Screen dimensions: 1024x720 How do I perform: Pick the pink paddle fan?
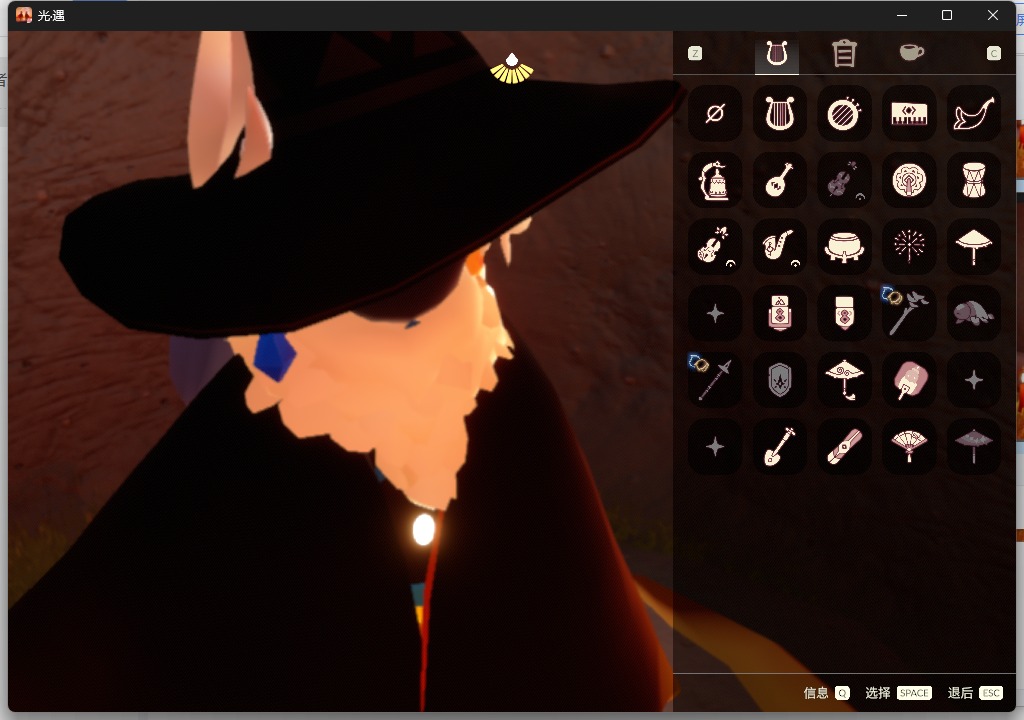coord(908,380)
